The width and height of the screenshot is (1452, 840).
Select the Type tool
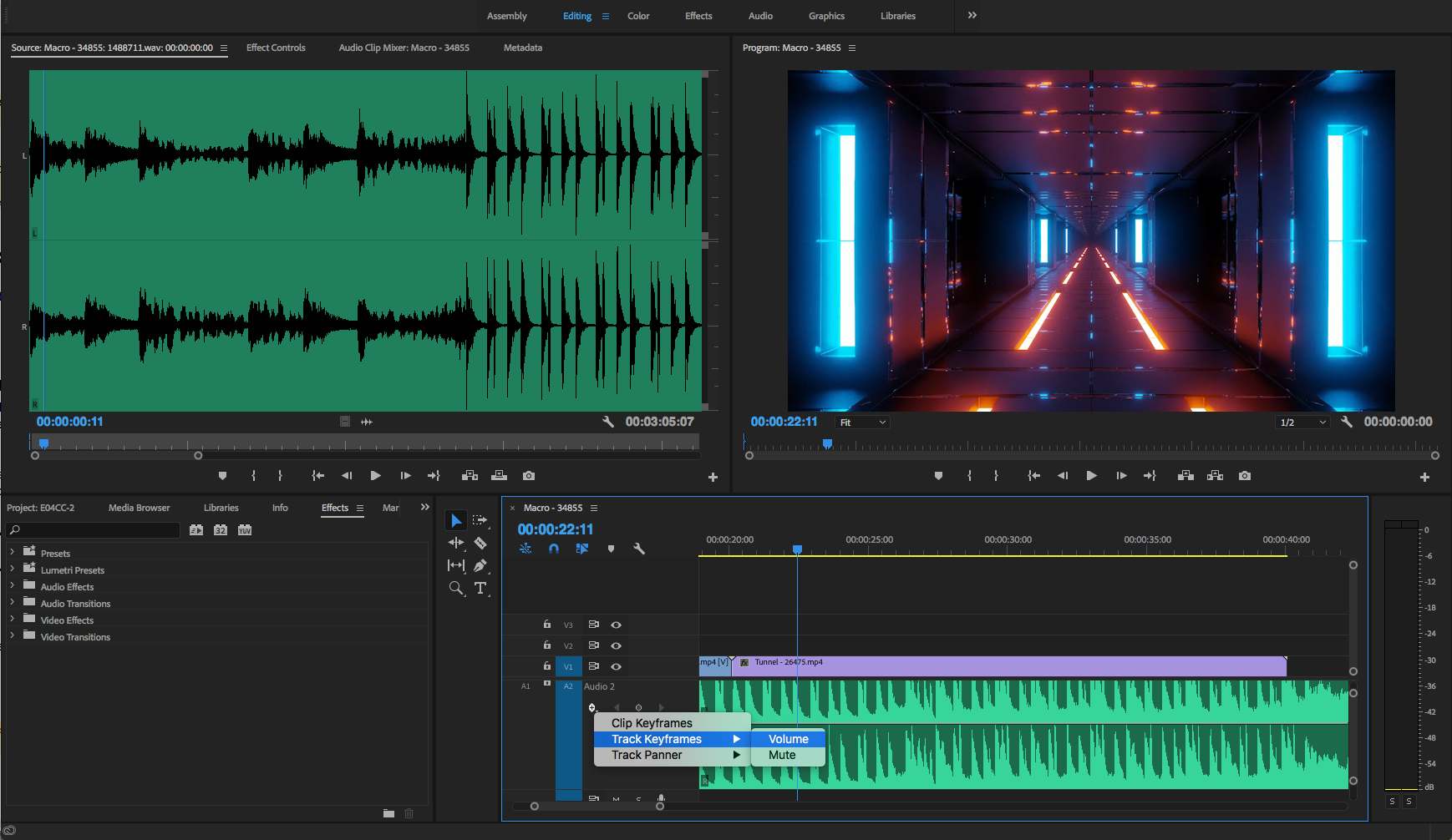click(480, 588)
